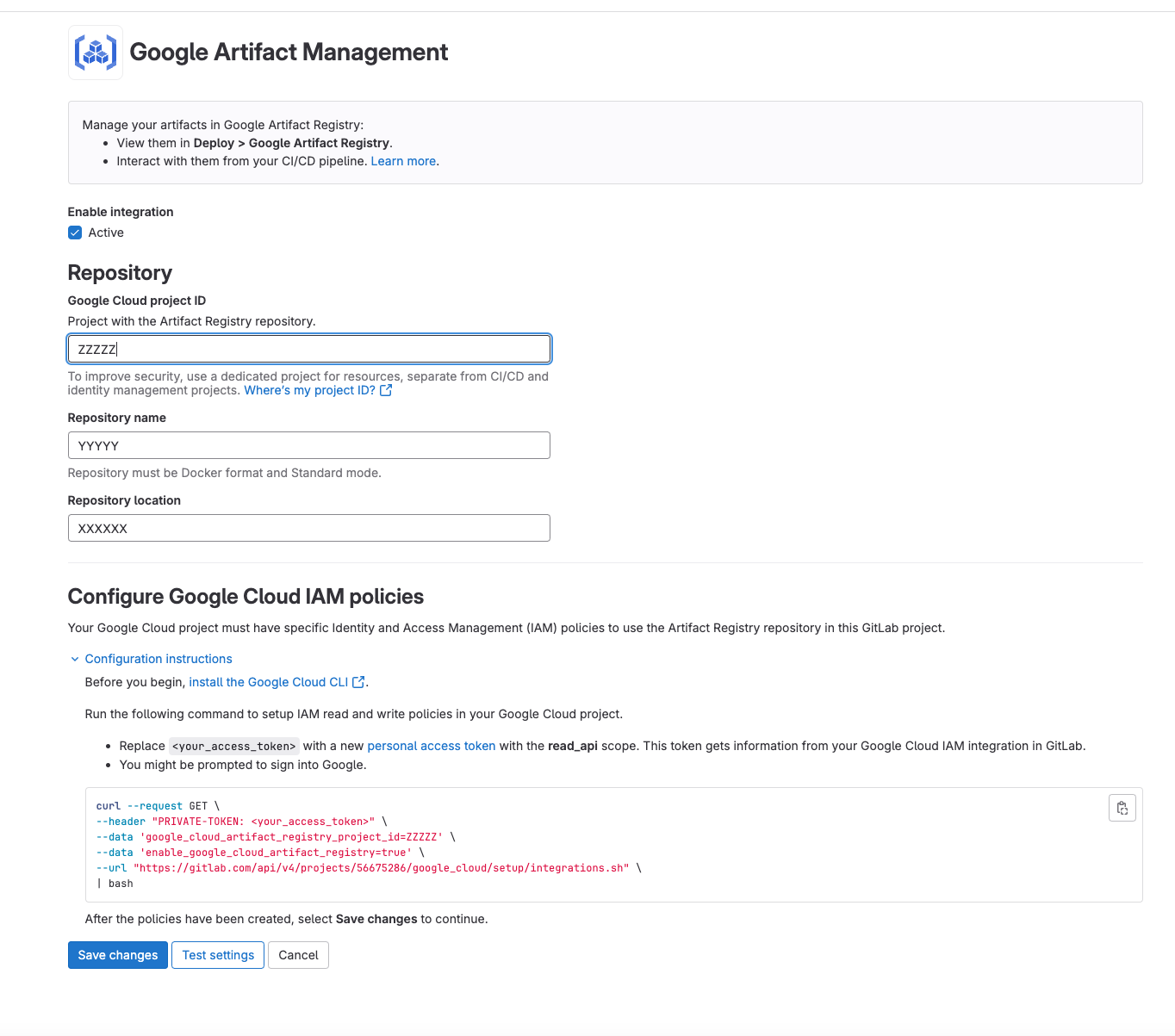1175x1036 pixels.
Task: Open Where's my project ID? link
Action: (x=309, y=390)
